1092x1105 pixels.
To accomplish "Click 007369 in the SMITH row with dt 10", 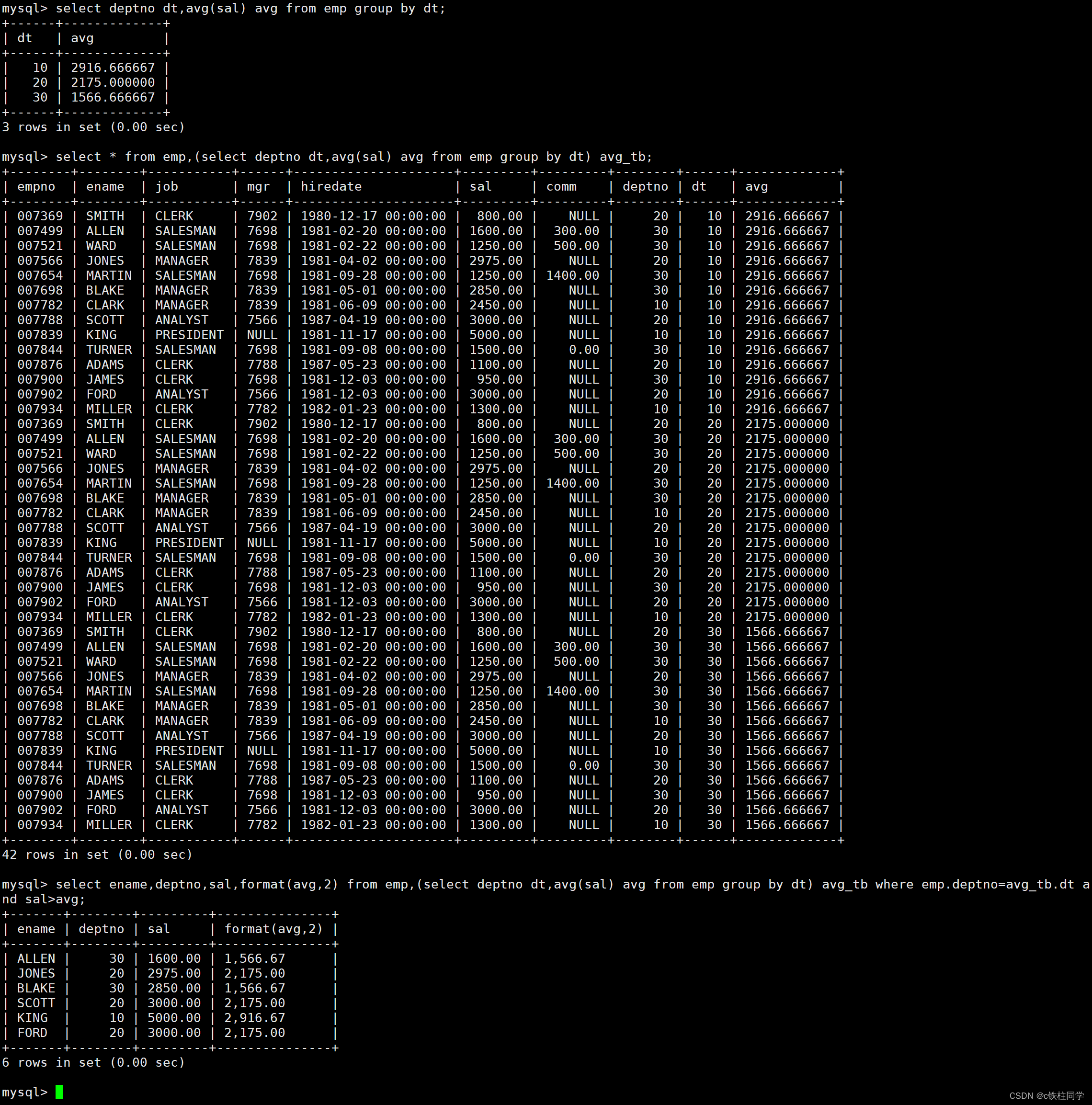I will [40, 216].
